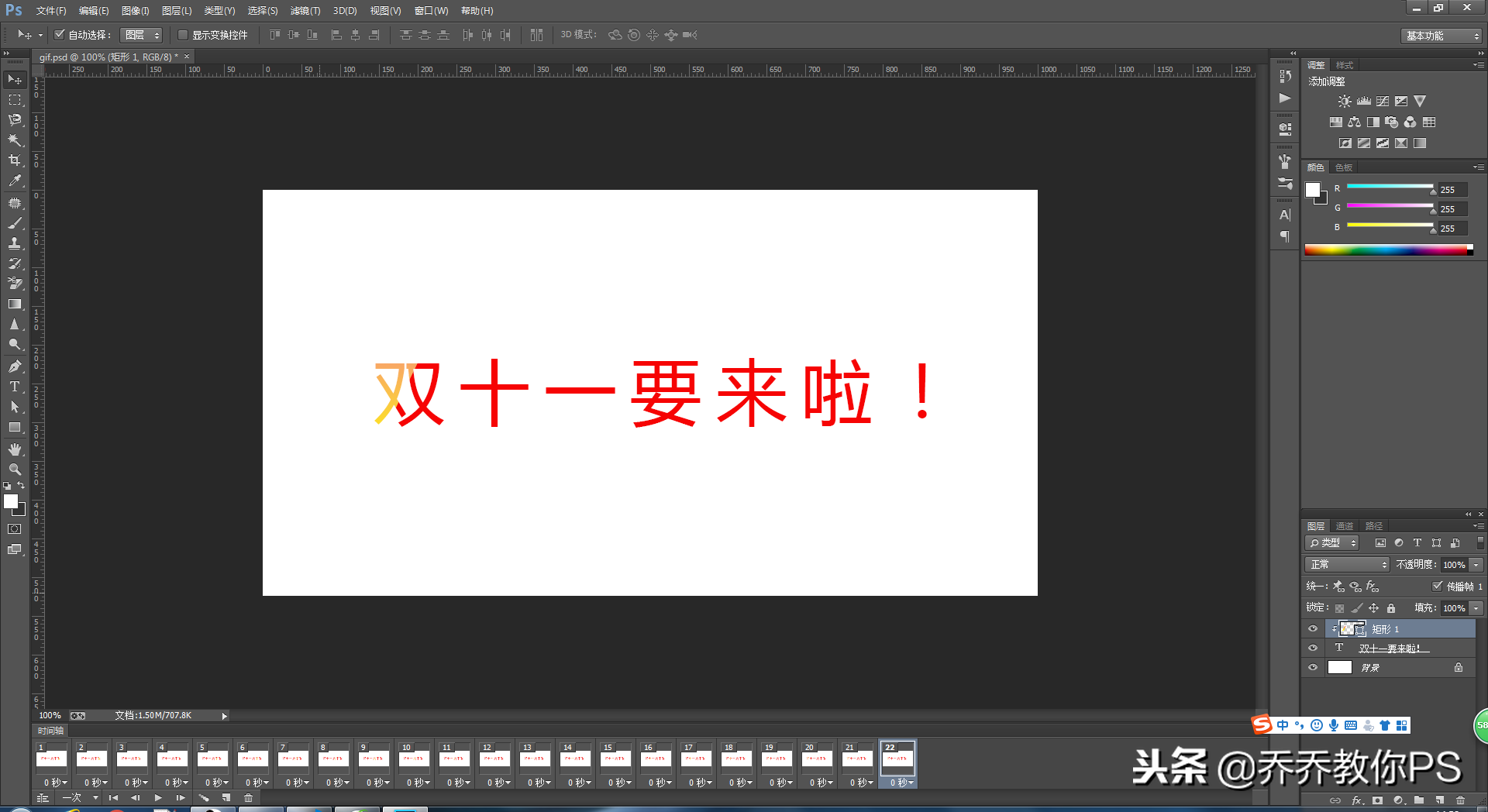1488x812 pixels.
Task: Delete the selected layer with the trash icon
Action: pos(1460,800)
